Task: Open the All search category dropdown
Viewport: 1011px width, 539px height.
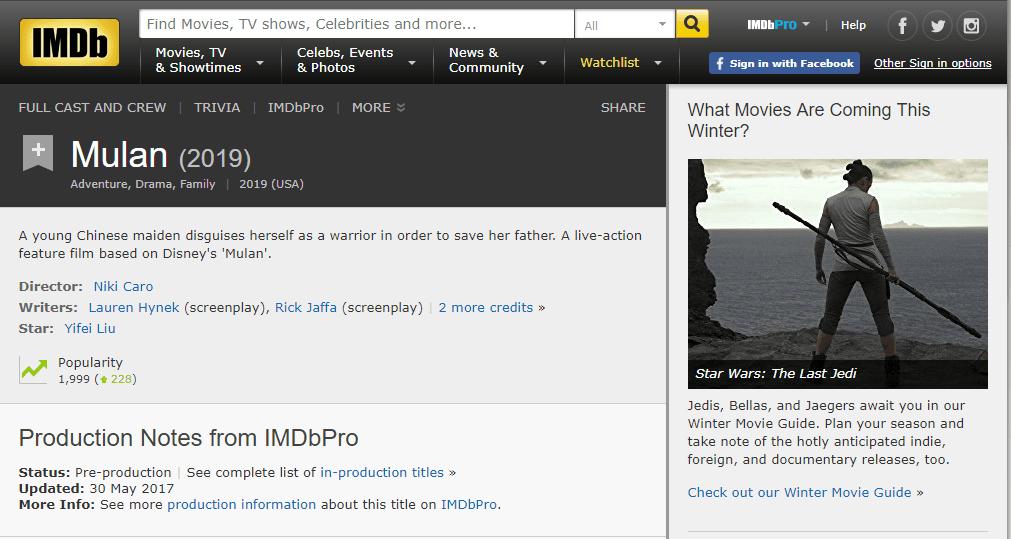Action: tap(625, 24)
